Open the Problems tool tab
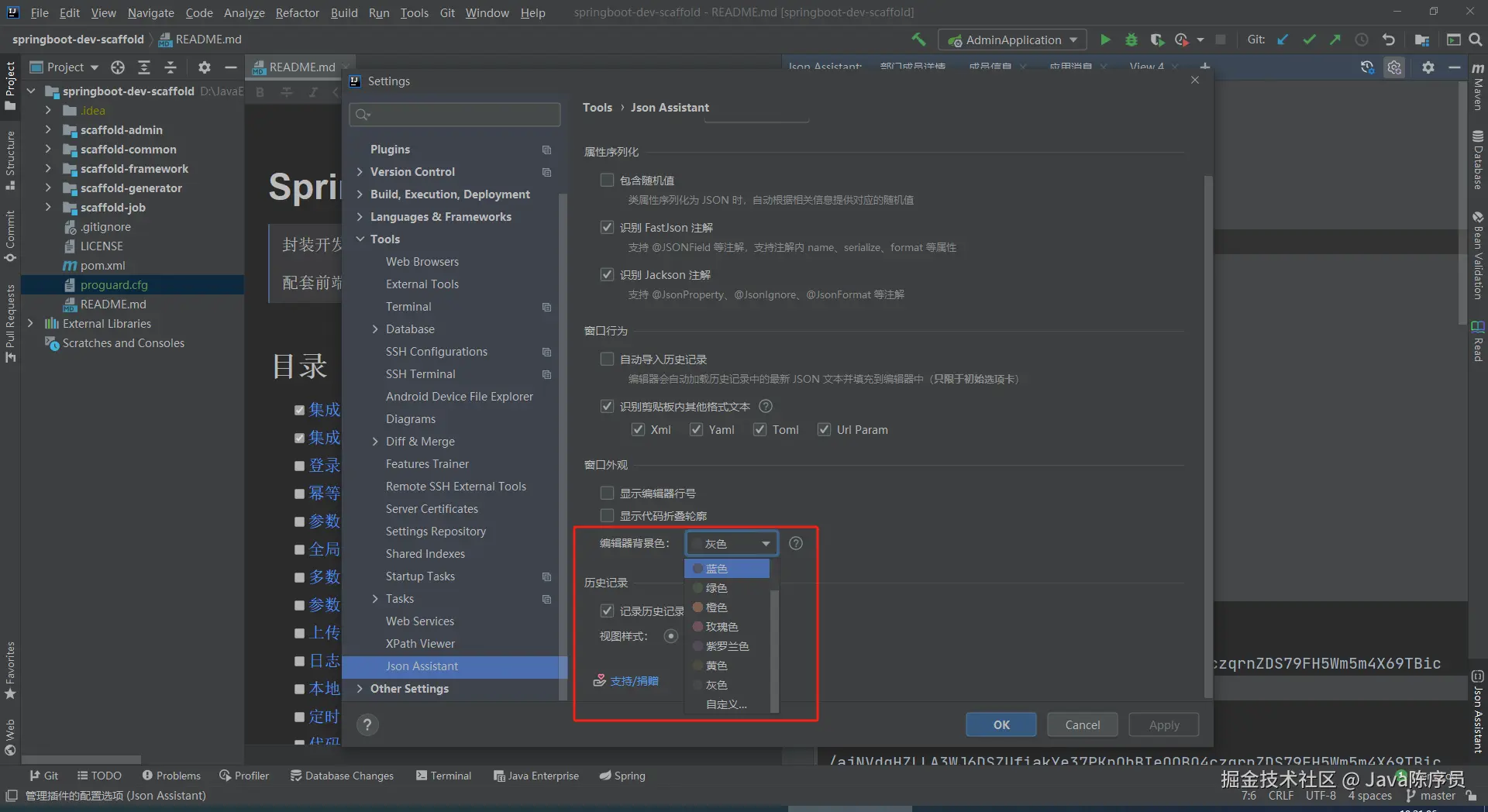The image size is (1488, 812). pos(171,776)
